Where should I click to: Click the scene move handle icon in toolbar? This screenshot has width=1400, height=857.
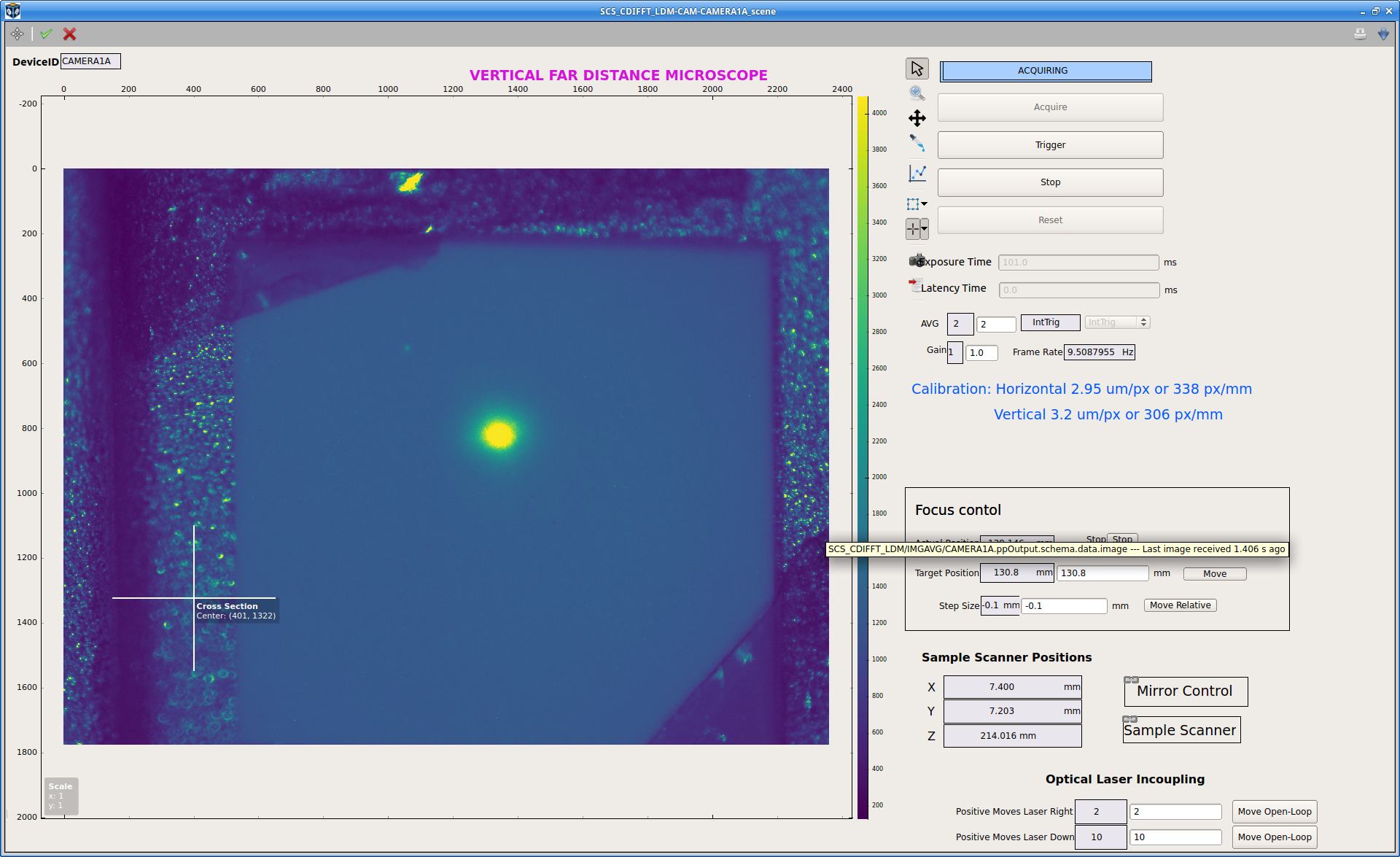click(x=17, y=34)
